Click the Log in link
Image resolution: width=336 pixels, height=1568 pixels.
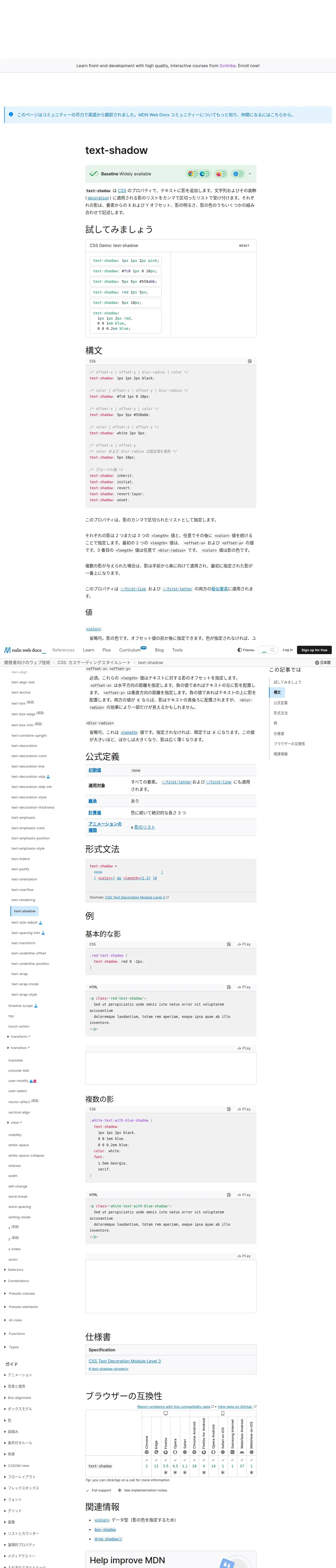click(287, 650)
